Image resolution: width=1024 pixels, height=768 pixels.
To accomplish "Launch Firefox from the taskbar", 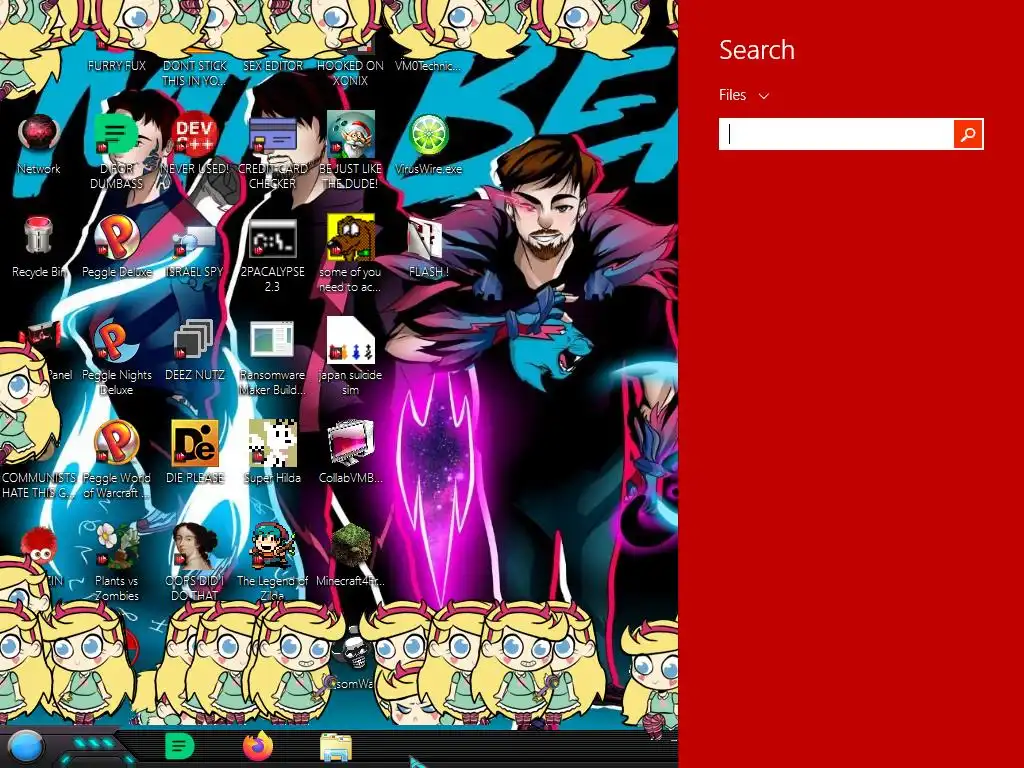I will pos(258,746).
